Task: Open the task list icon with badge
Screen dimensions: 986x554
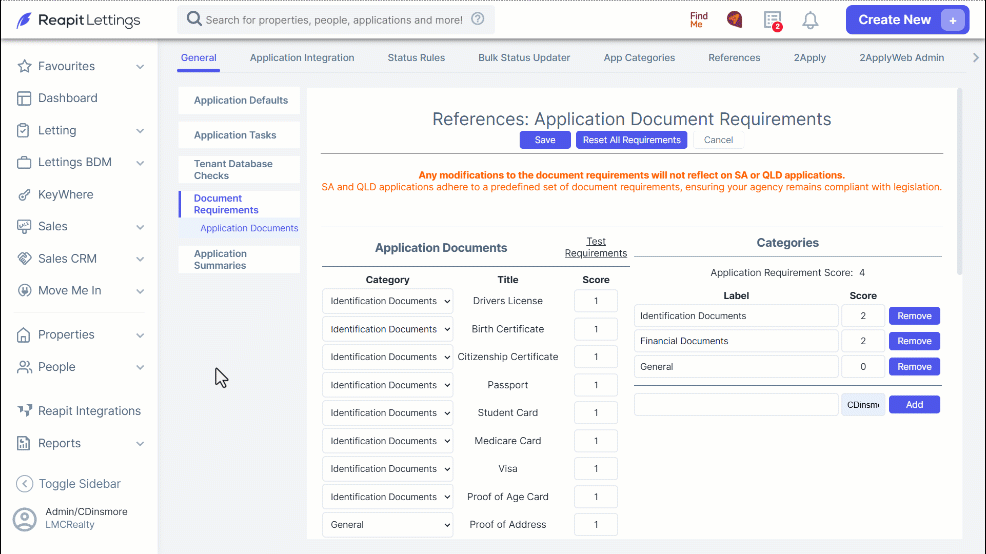Action: point(773,20)
